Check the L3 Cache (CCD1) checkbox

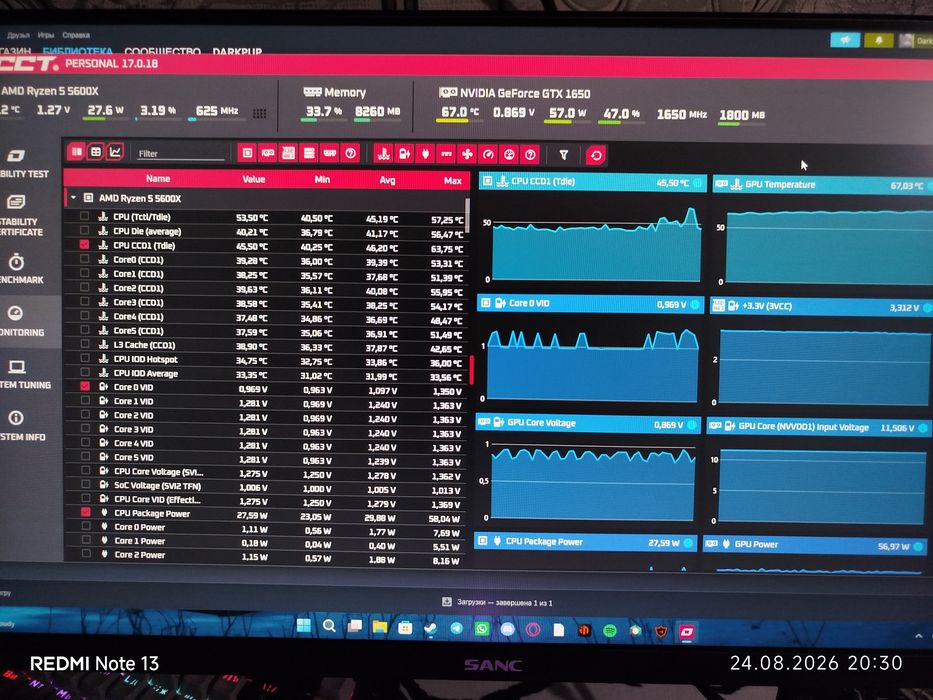pyautogui.click(x=85, y=344)
